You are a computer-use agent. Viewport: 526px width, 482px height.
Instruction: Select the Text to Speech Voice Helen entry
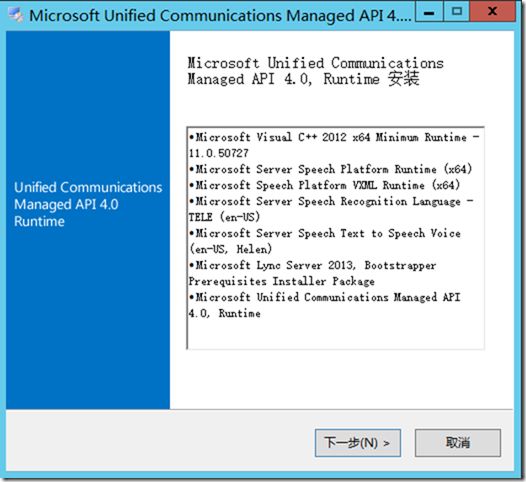pyautogui.click(x=324, y=241)
